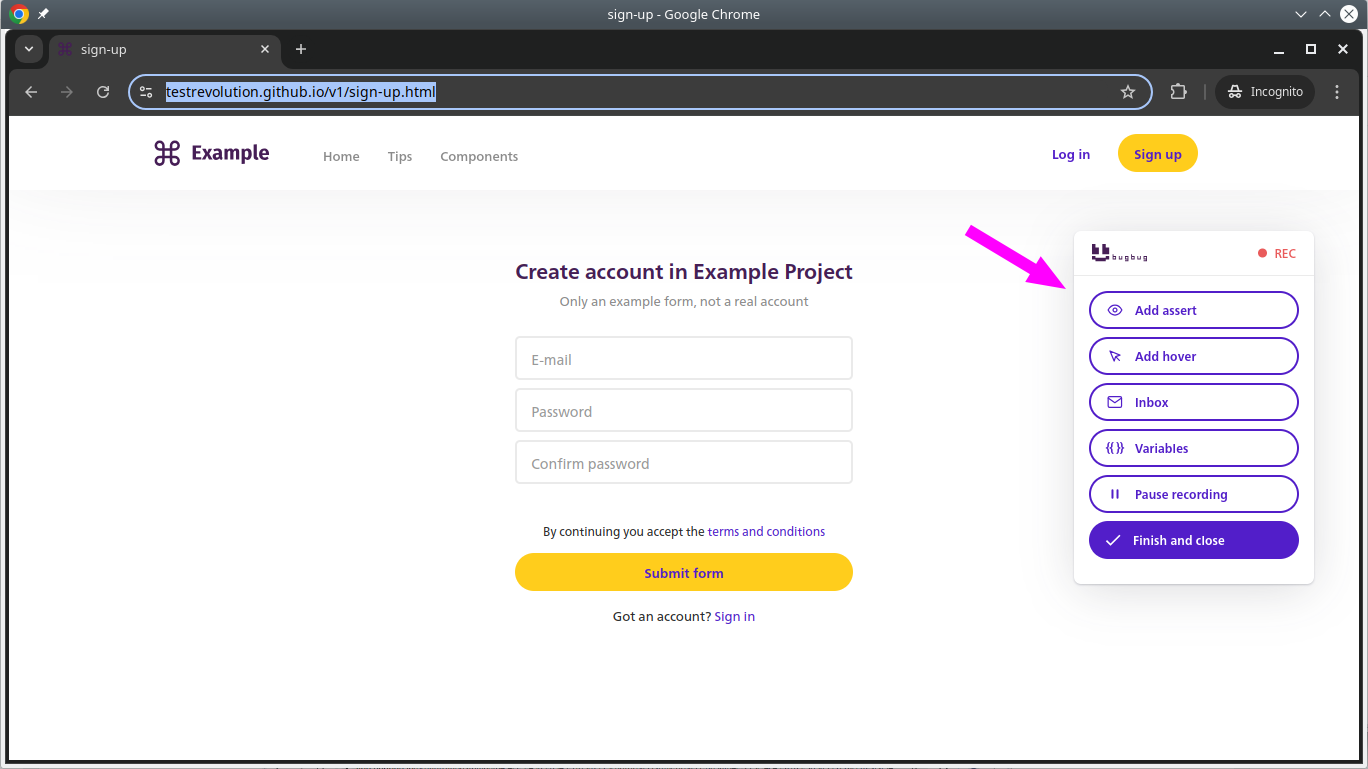The image size is (1368, 769).
Task: Reload the page with refresh icon
Action: click(x=103, y=92)
